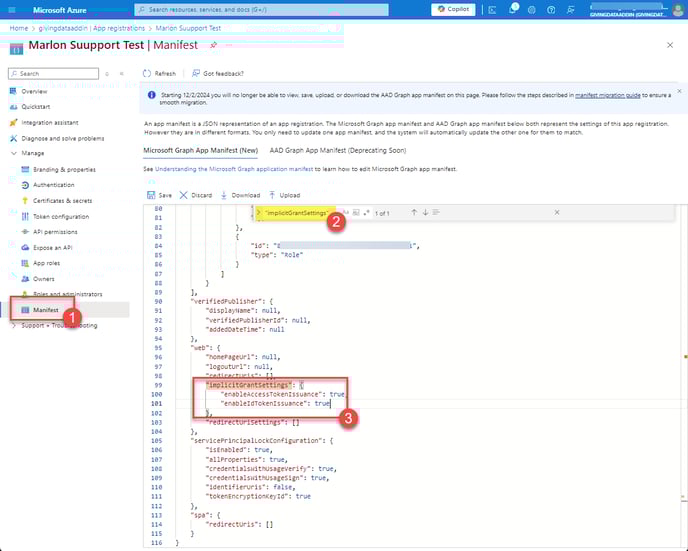Viewport: 688px width, 551px height.
Task: Save the manifest
Action: [159, 195]
